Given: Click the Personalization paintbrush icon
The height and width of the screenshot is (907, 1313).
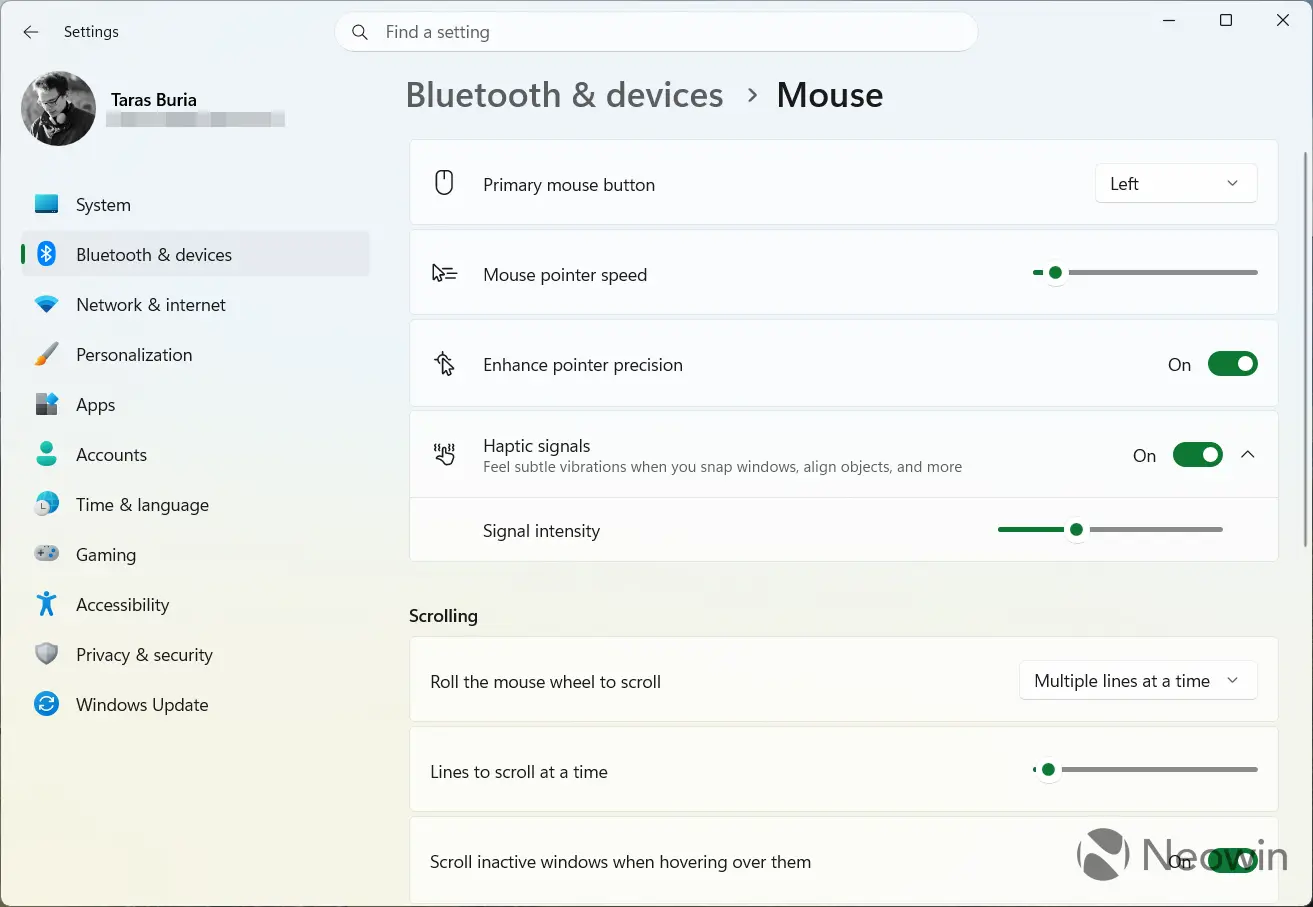Looking at the screenshot, I should (46, 354).
